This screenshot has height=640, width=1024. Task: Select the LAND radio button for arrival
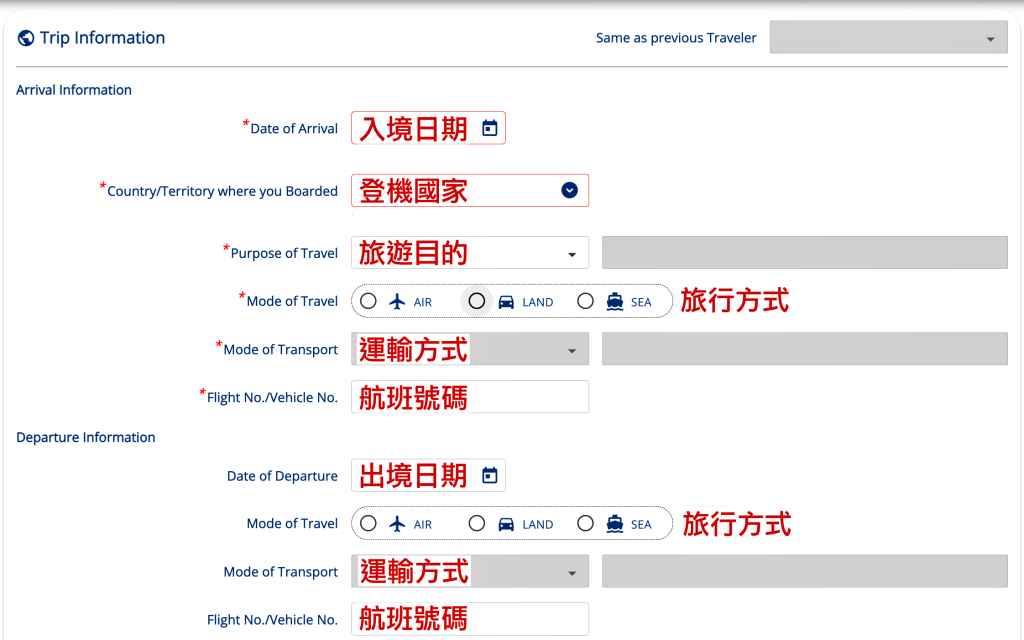[x=477, y=301]
